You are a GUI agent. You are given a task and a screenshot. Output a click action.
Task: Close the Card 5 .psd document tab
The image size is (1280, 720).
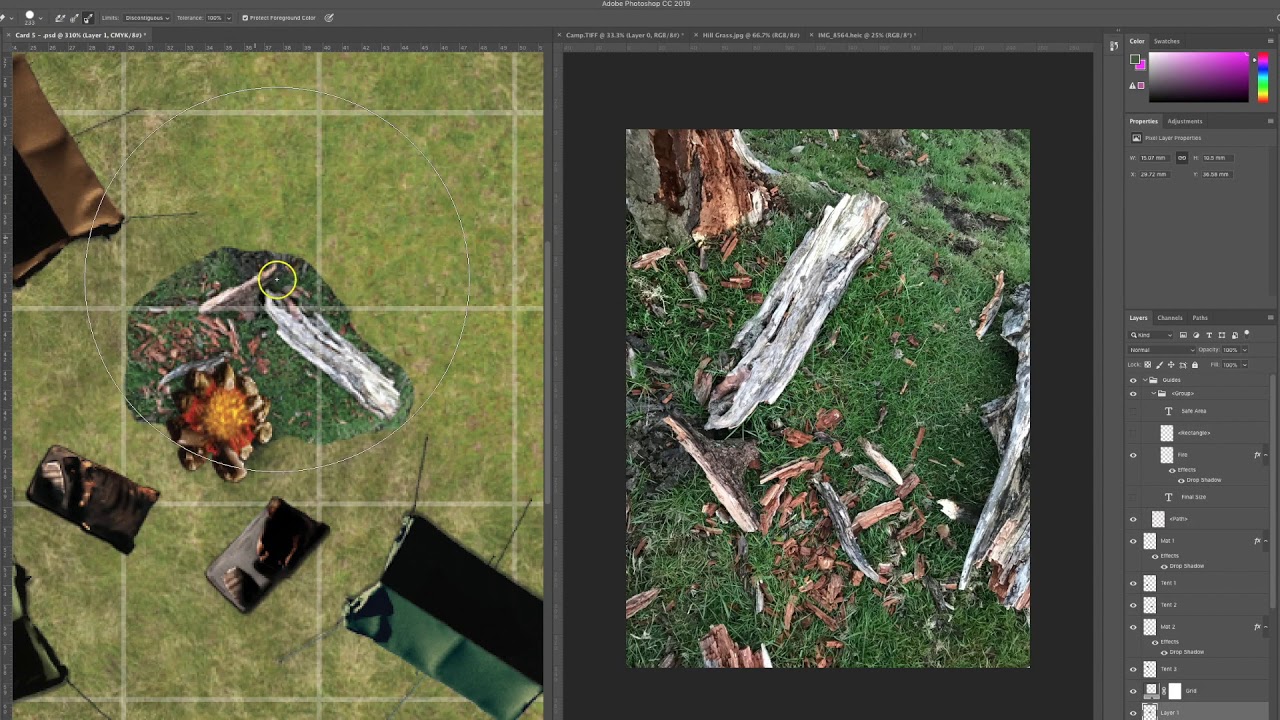click(x=8, y=35)
